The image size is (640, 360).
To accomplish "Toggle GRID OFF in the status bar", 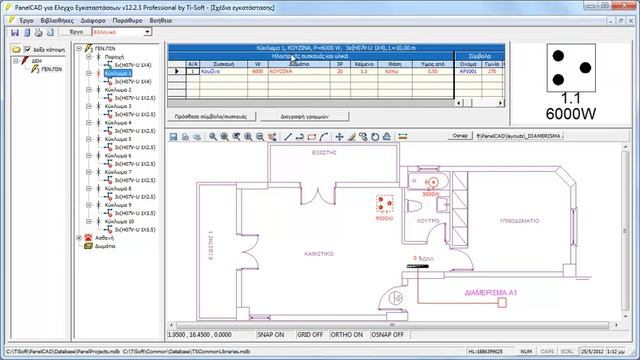I will coord(310,335).
